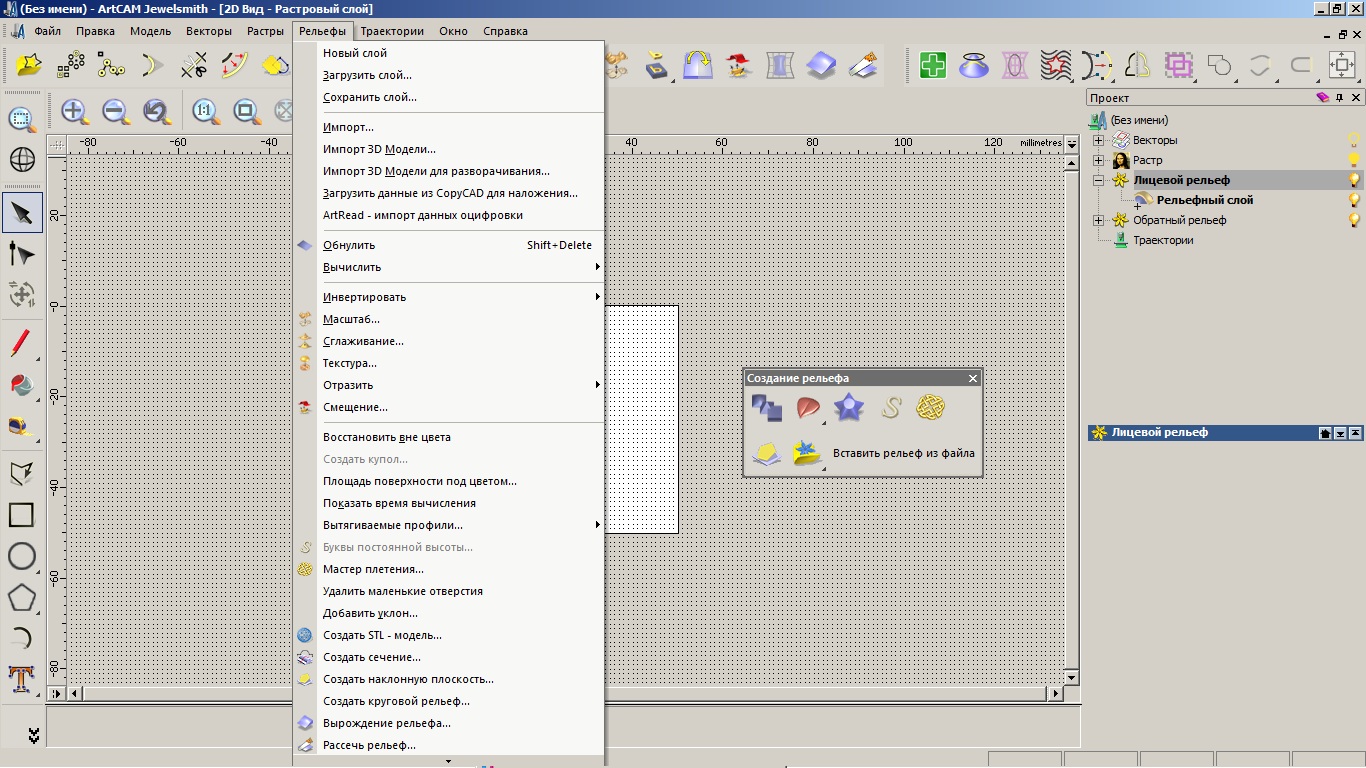1366x768 pixels.
Task: Choose Создать STL - модель... entry
Action: 449,635
